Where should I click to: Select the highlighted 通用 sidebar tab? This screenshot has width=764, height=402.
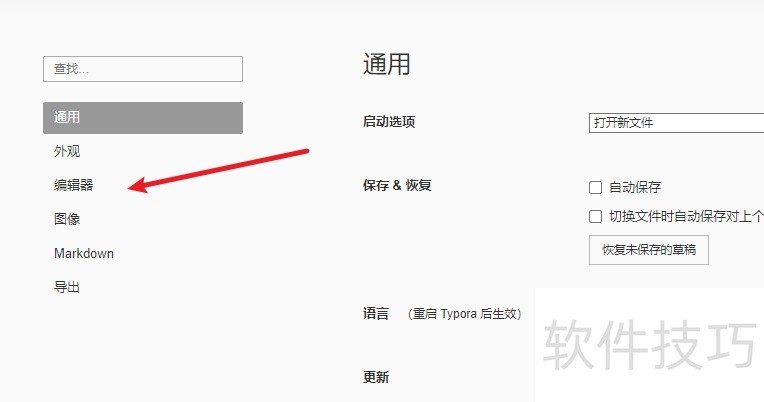[143, 117]
